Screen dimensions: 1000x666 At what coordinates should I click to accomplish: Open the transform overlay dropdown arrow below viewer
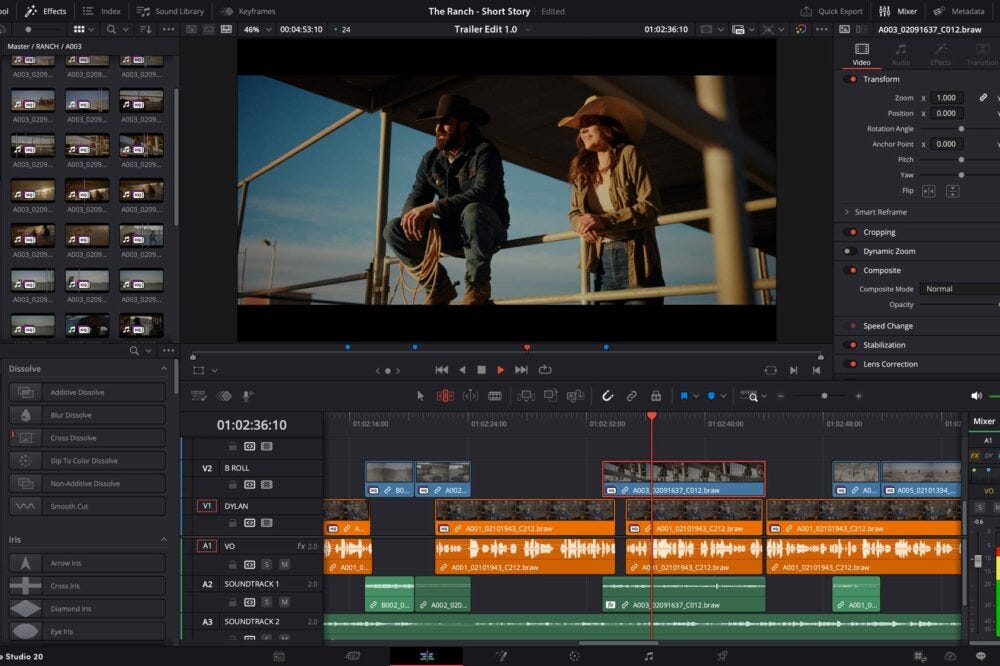(214, 371)
